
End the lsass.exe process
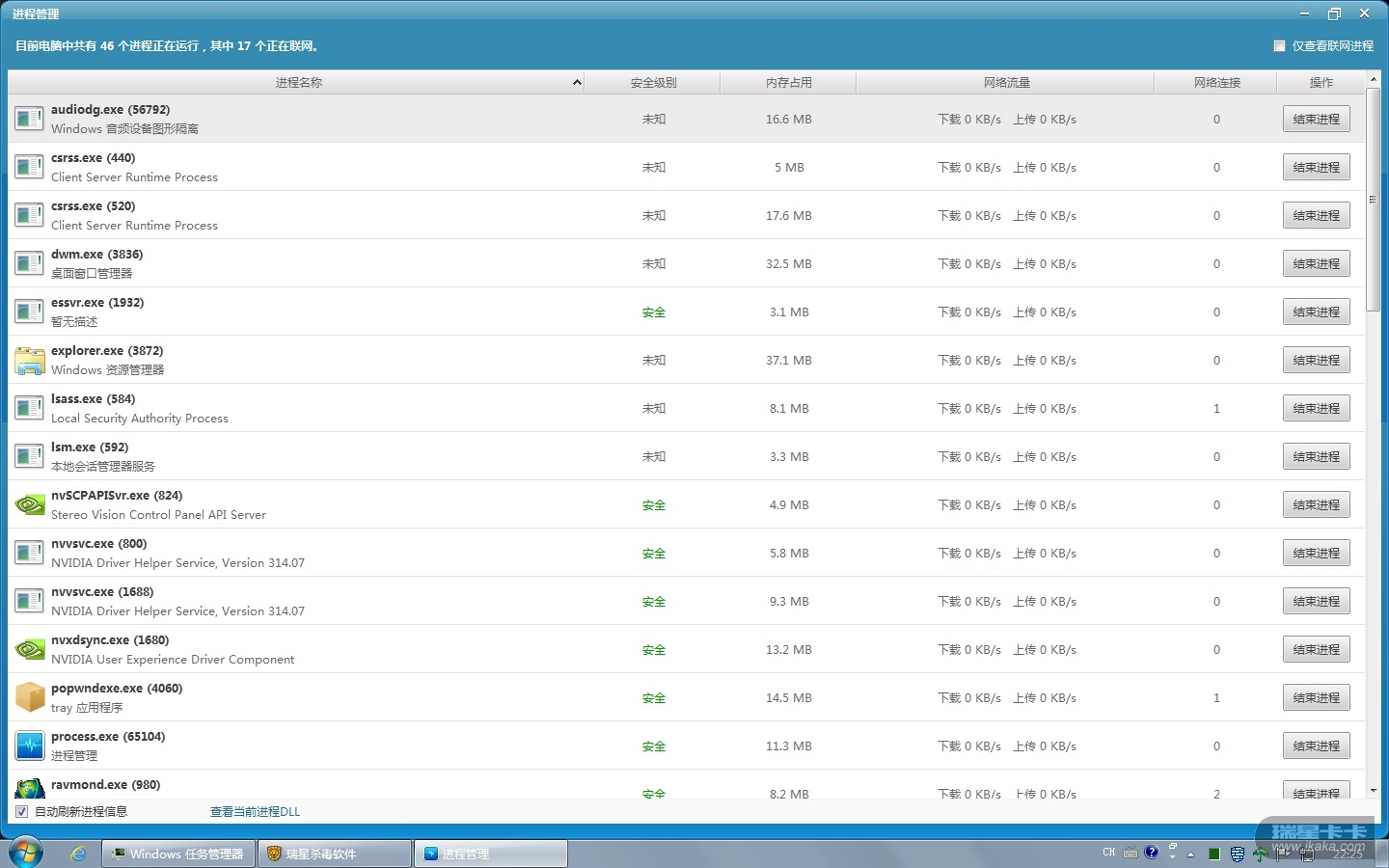click(1317, 408)
